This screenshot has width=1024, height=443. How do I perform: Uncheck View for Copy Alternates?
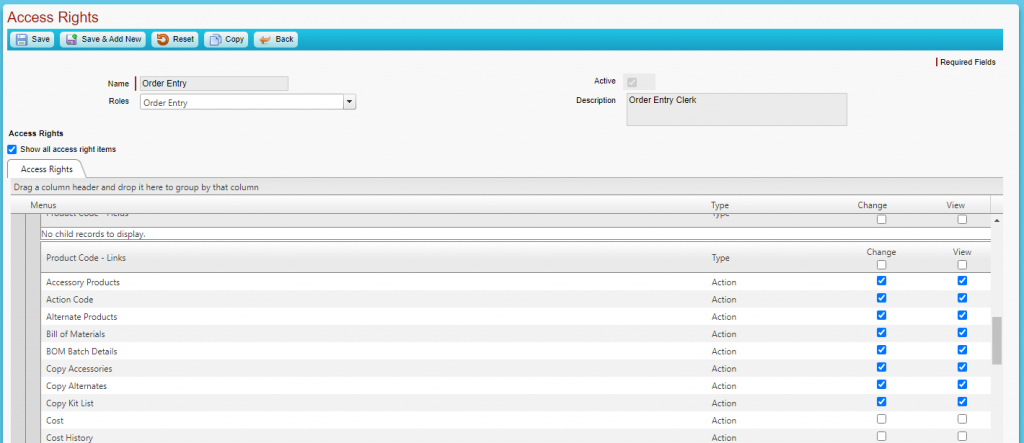point(962,384)
